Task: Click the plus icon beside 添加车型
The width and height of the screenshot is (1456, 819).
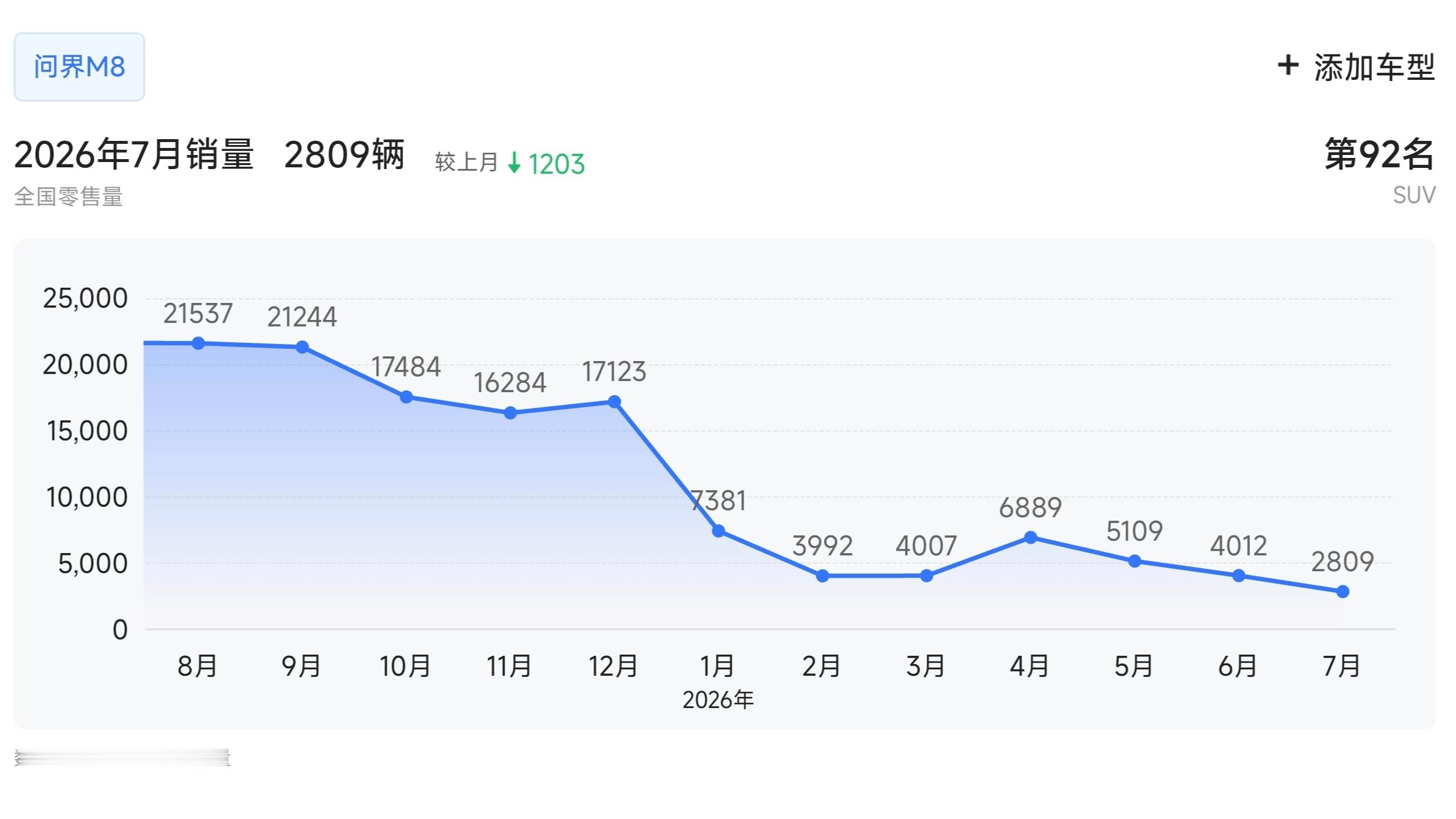Action: point(1288,65)
